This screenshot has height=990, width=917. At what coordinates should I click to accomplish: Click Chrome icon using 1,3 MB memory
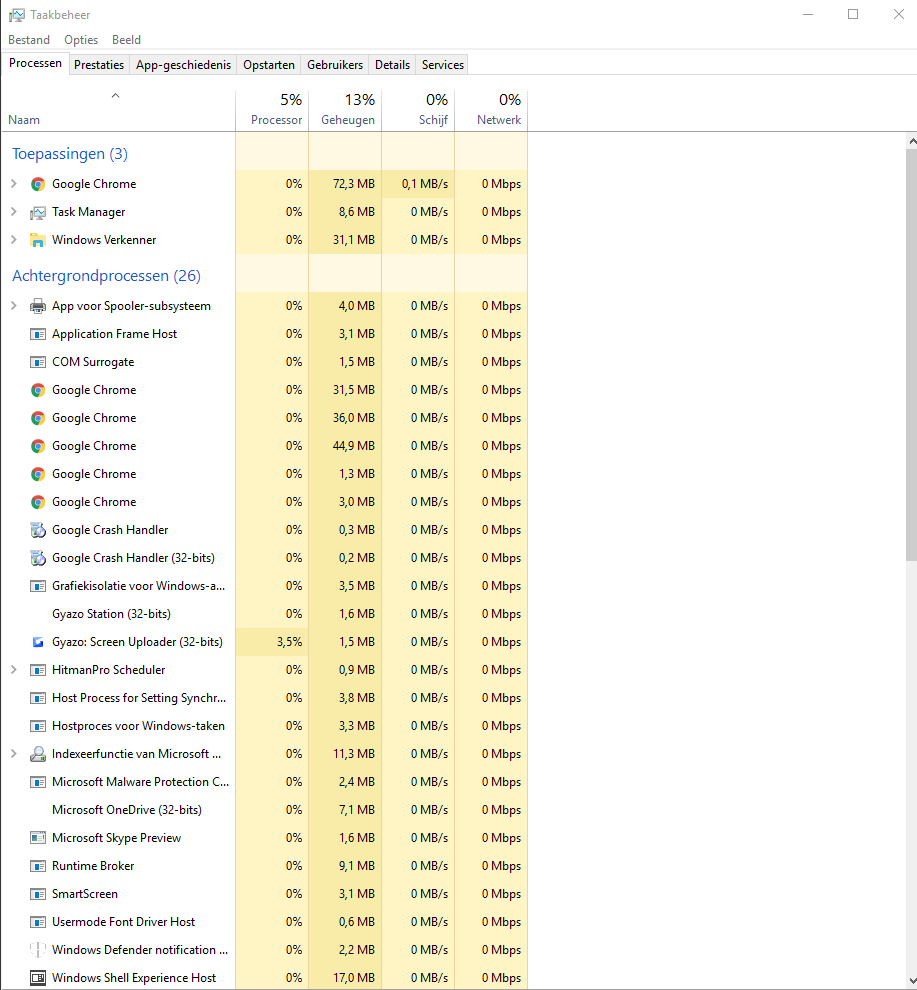click(x=38, y=474)
